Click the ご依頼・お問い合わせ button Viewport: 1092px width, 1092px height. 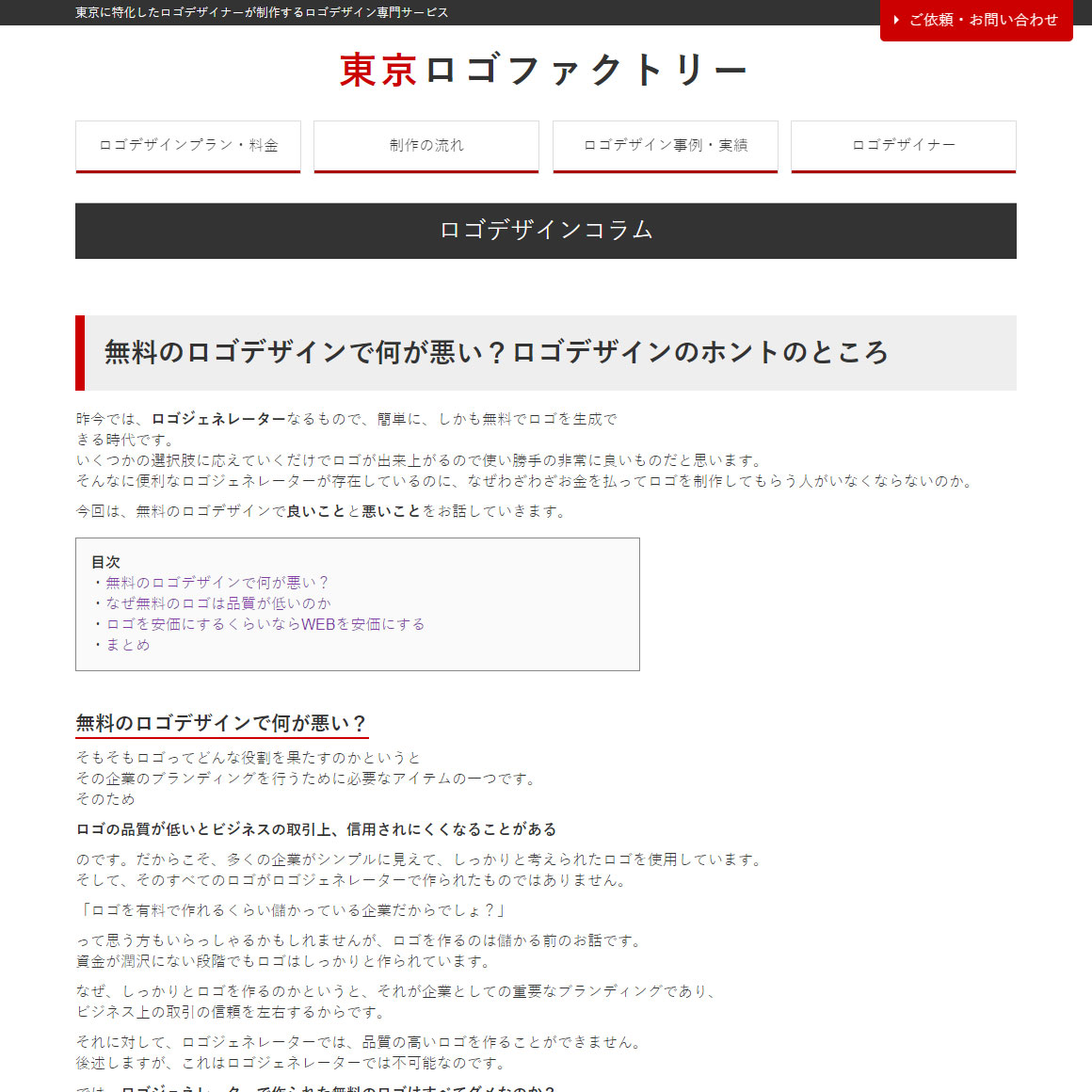pos(976,21)
